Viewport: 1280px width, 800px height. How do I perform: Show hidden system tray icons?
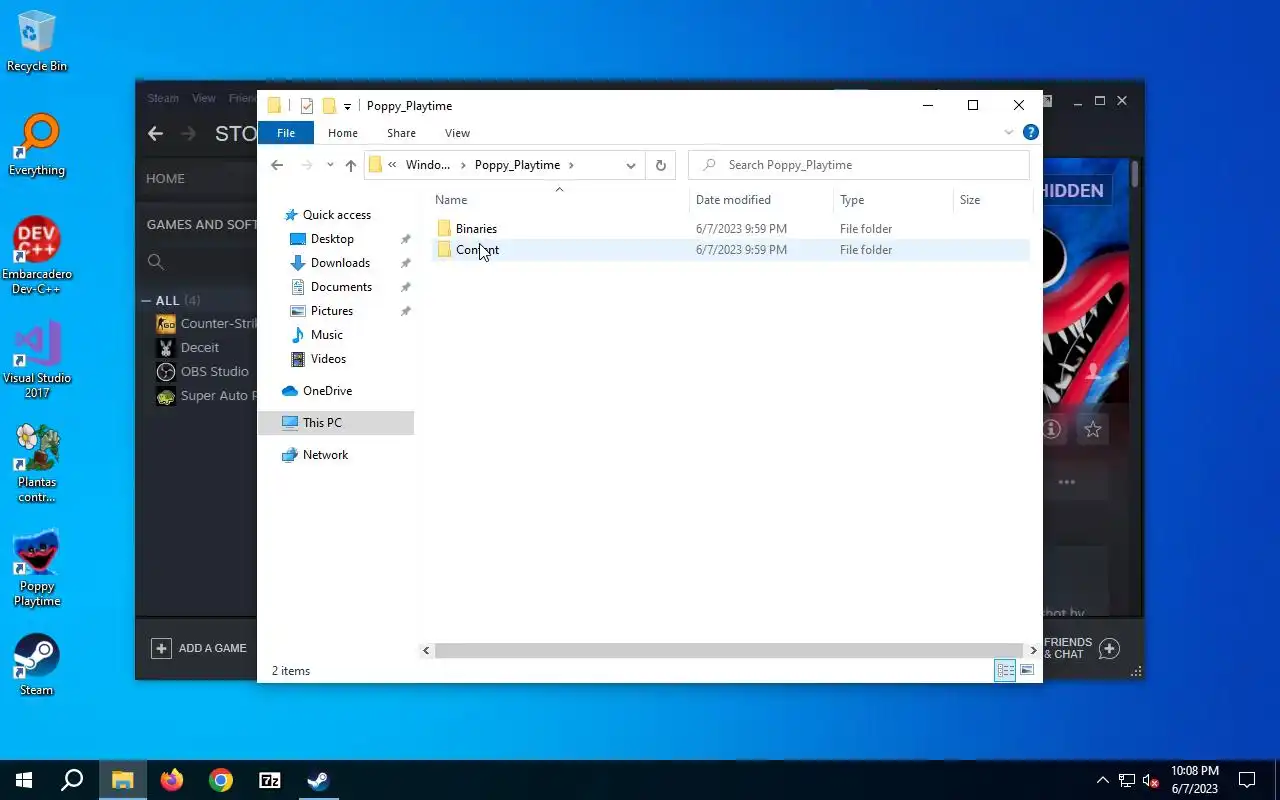tap(1103, 780)
